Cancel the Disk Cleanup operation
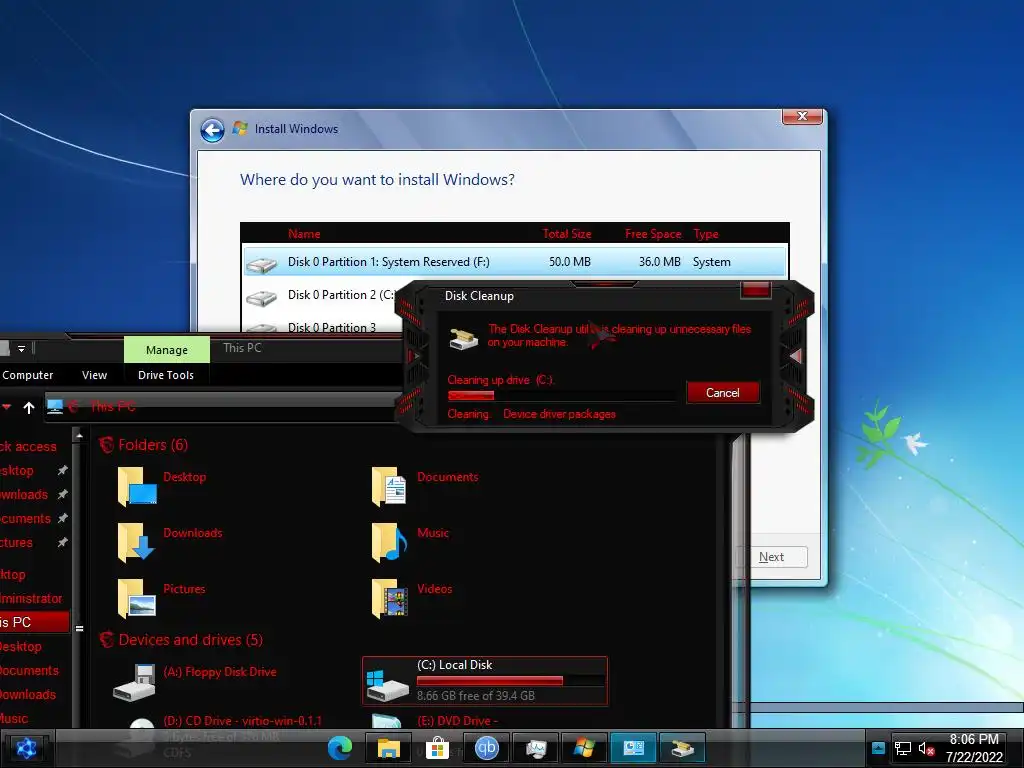 723,392
